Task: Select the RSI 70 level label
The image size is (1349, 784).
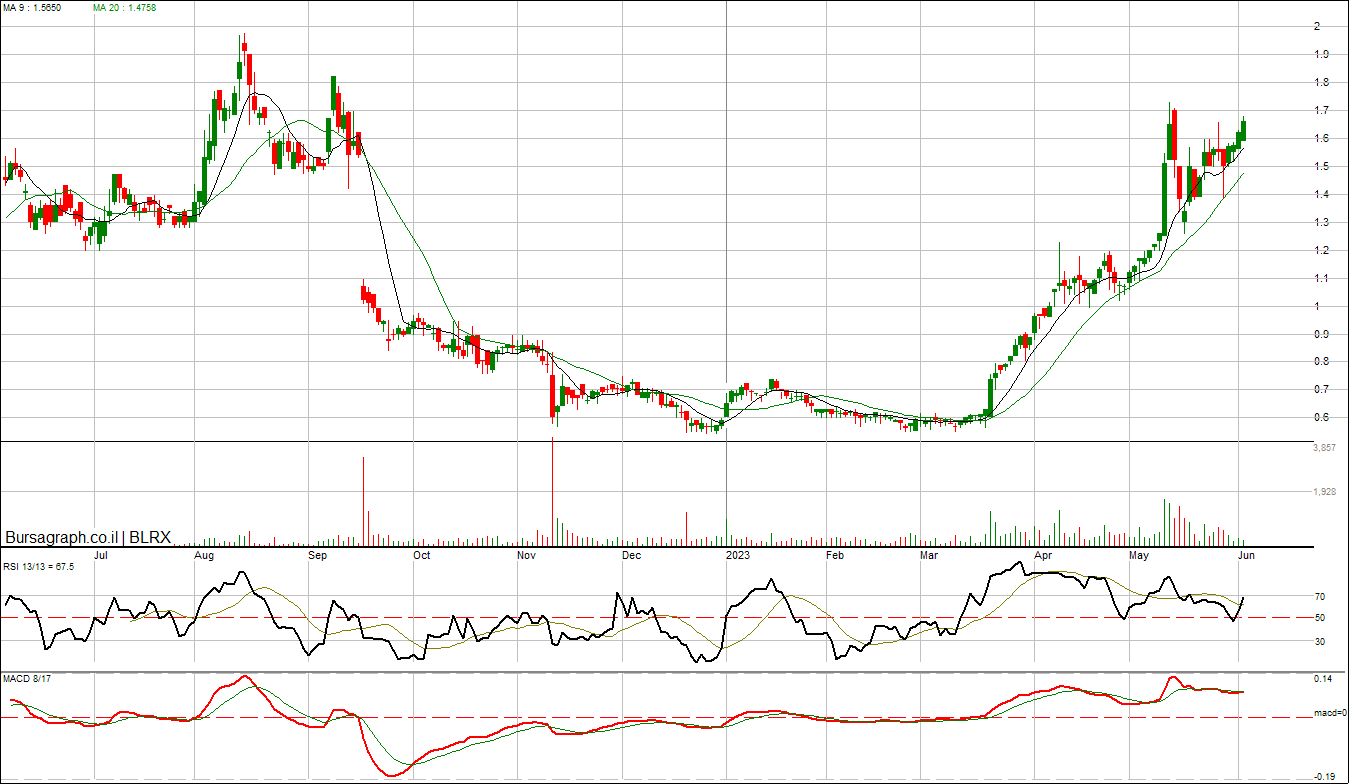Action: (x=1320, y=596)
